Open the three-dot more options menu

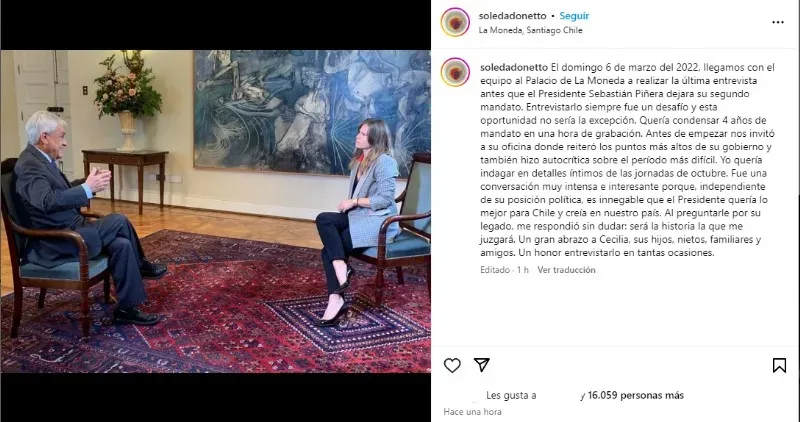tap(778, 22)
